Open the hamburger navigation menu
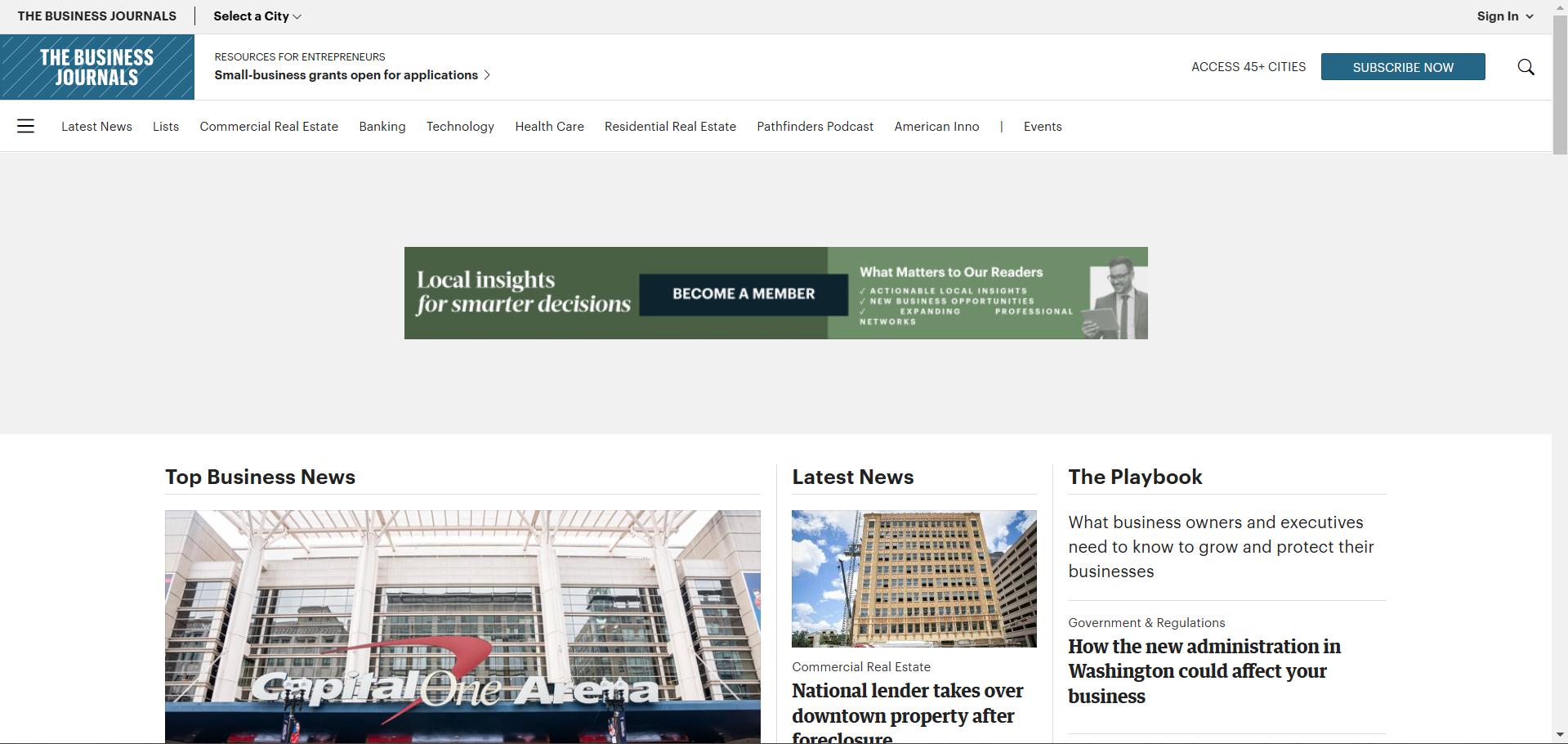This screenshot has height=744, width=1568. point(25,126)
